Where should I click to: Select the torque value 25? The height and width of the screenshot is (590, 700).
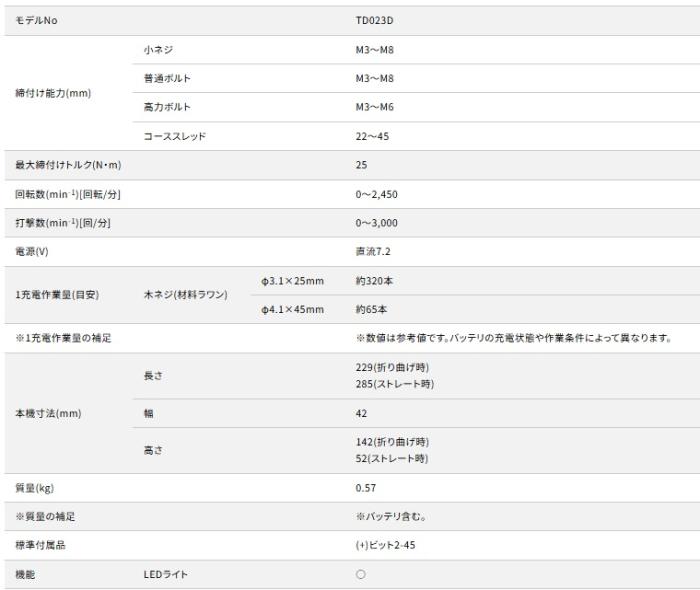pos(361,165)
